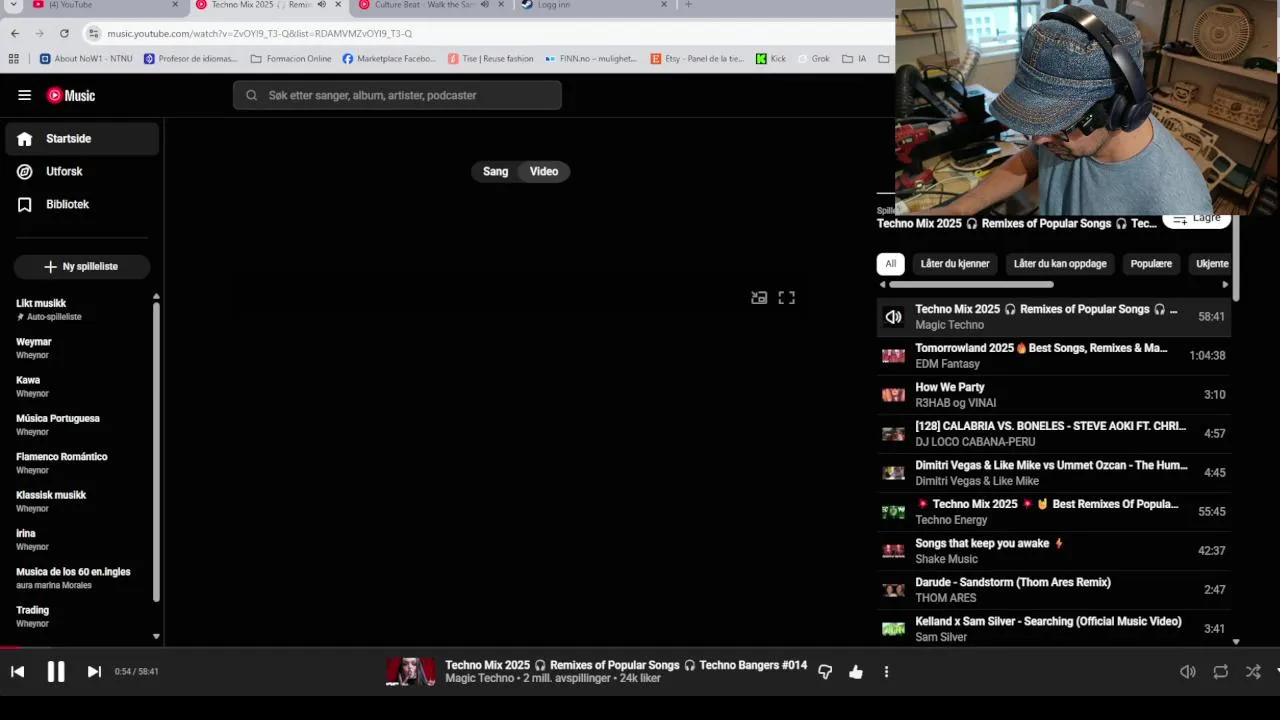Screen dimensions: 1280x720
Task: Enter fullscreen from the player icon
Action: coord(787,298)
